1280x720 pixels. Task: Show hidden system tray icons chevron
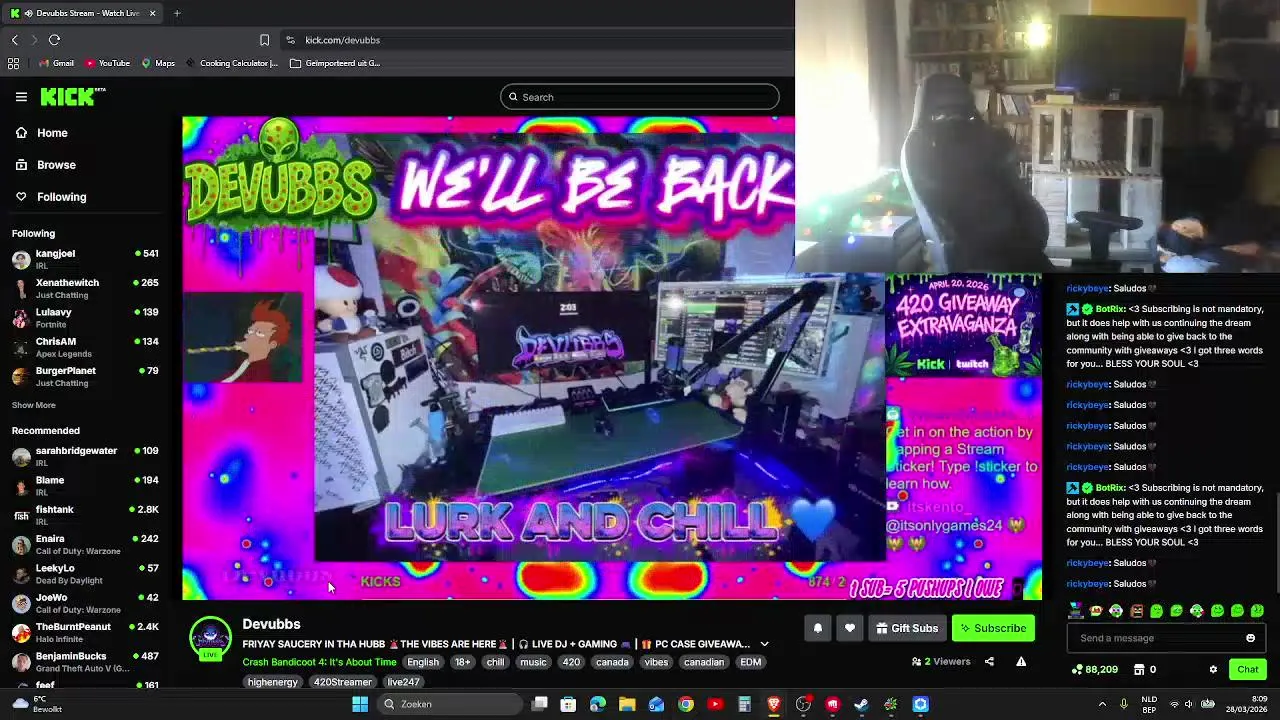point(1102,704)
